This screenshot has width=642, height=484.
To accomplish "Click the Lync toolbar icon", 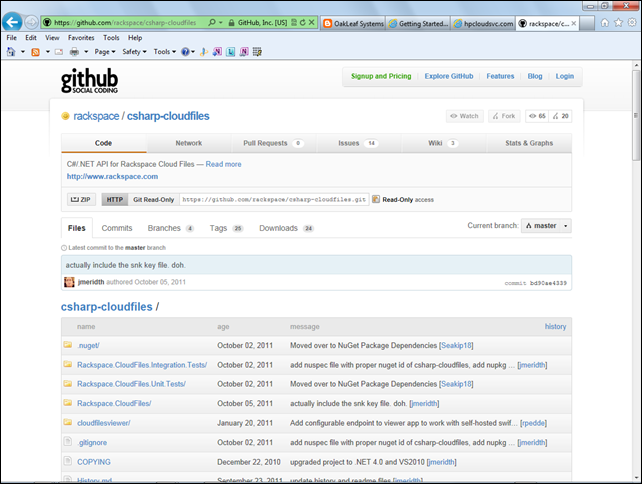I will click(x=231, y=52).
